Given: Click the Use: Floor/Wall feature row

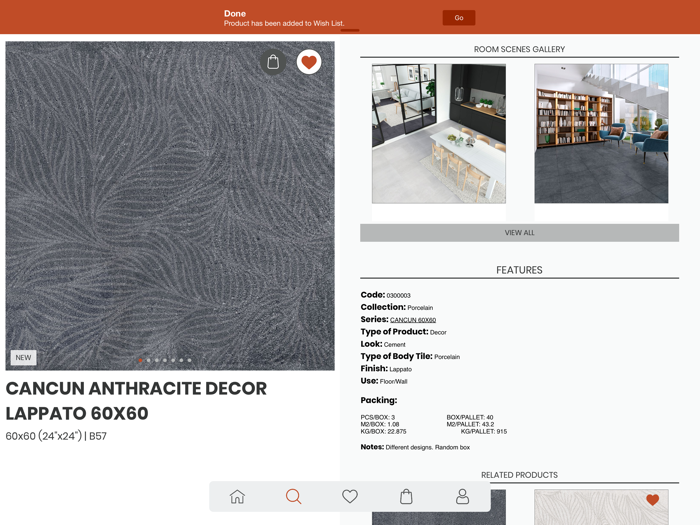Looking at the screenshot, I should [384, 381].
